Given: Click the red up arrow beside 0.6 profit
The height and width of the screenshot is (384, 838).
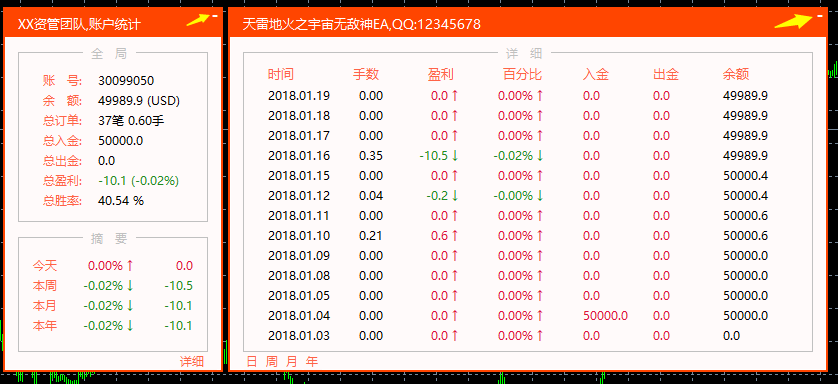Looking at the screenshot, I should point(455,236).
